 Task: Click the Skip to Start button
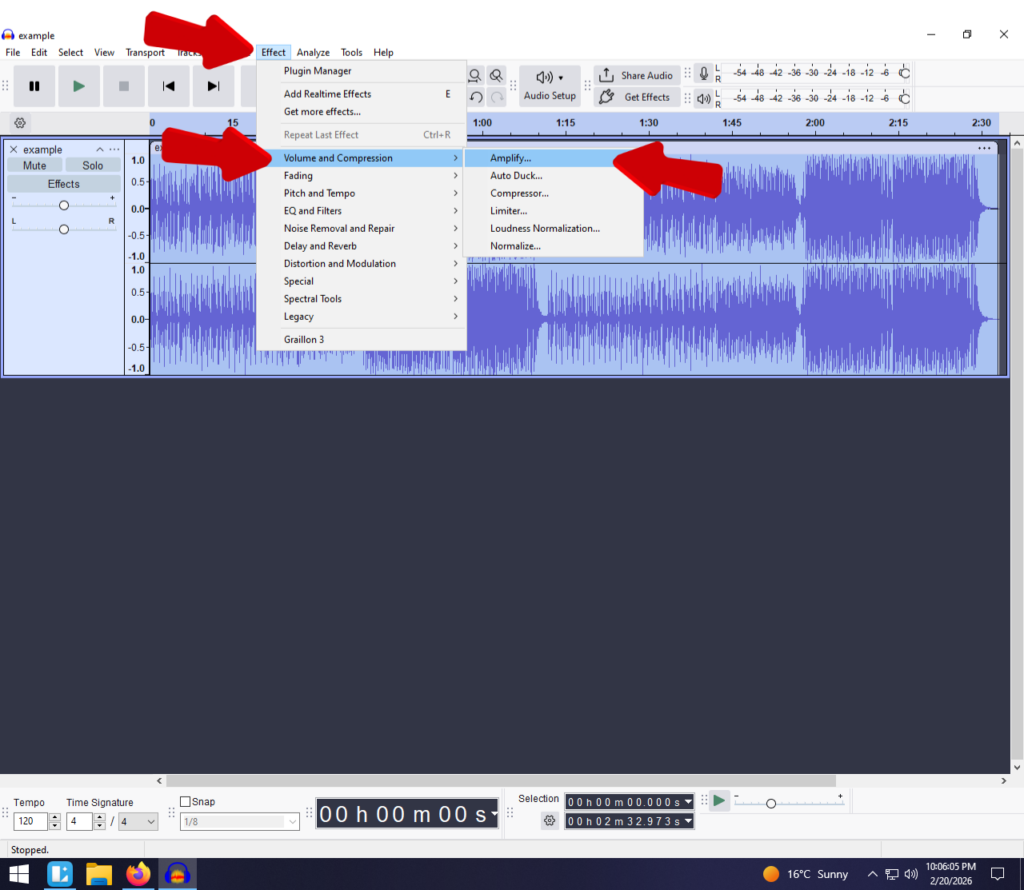(x=169, y=86)
